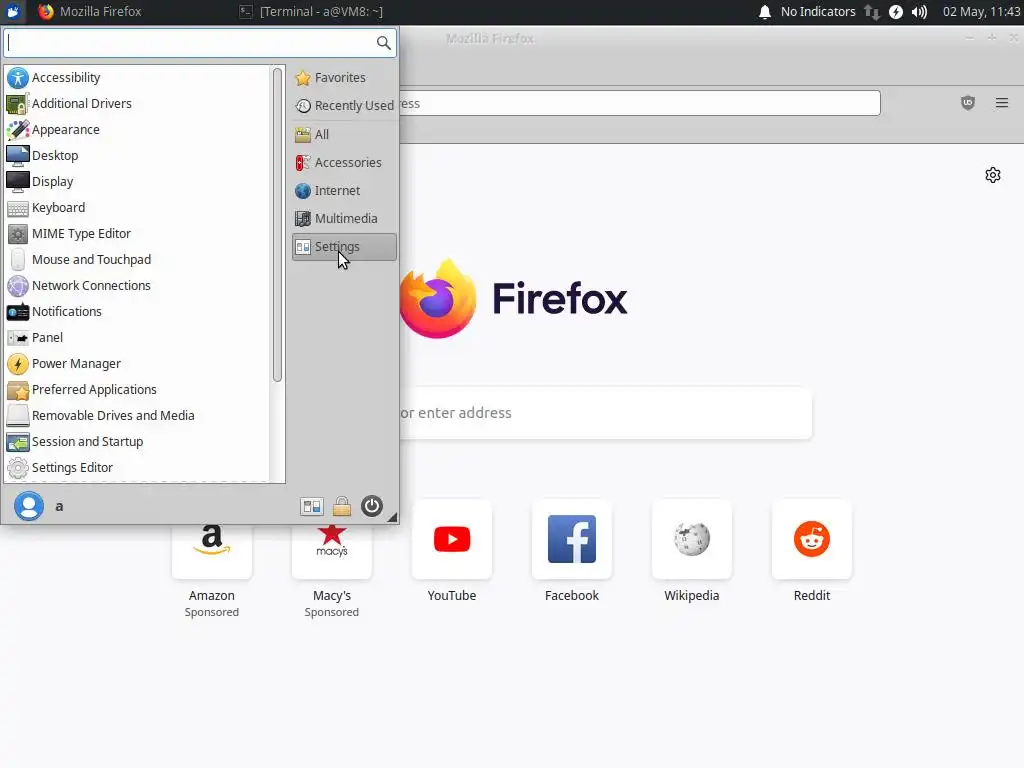1024x768 pixels.
Task: Select the Accessories category
Action: click(x=344, y=163)
